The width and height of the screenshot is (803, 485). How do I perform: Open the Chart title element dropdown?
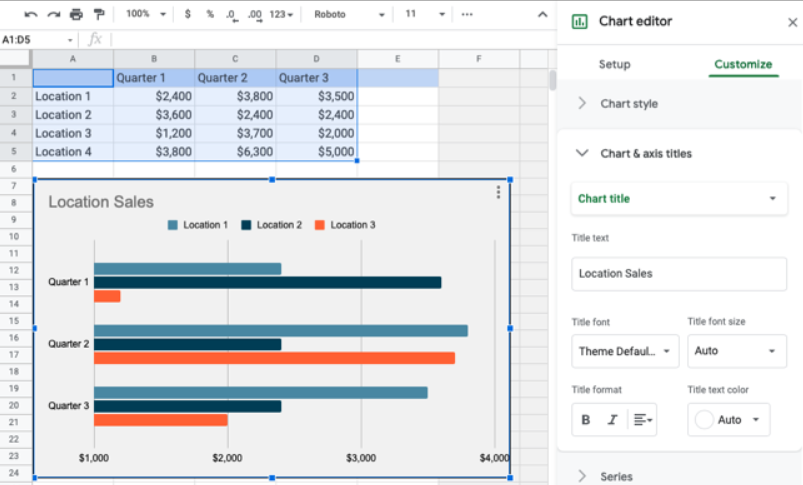click(x=678, y=199)
